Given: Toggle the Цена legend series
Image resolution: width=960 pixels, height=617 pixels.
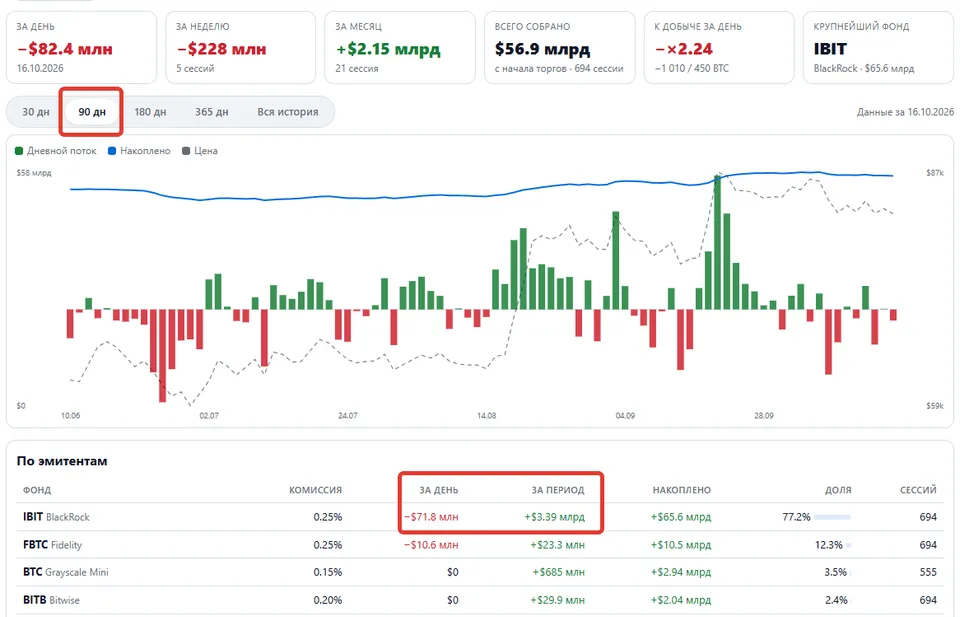Looking at the screenshot, I should click(x=200, y=151).
